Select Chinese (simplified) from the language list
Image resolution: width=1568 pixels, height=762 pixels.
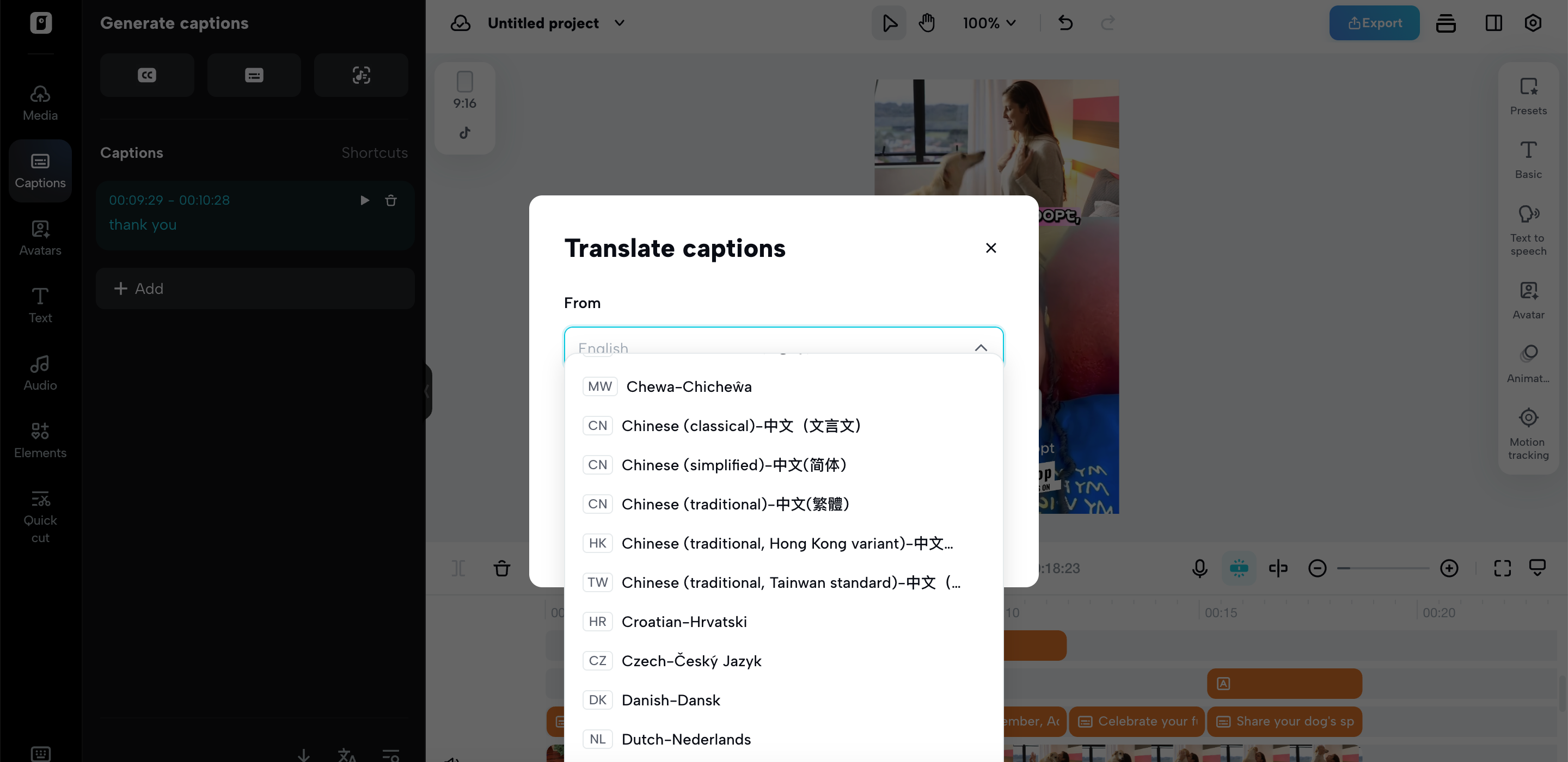(x=734, y=464)
